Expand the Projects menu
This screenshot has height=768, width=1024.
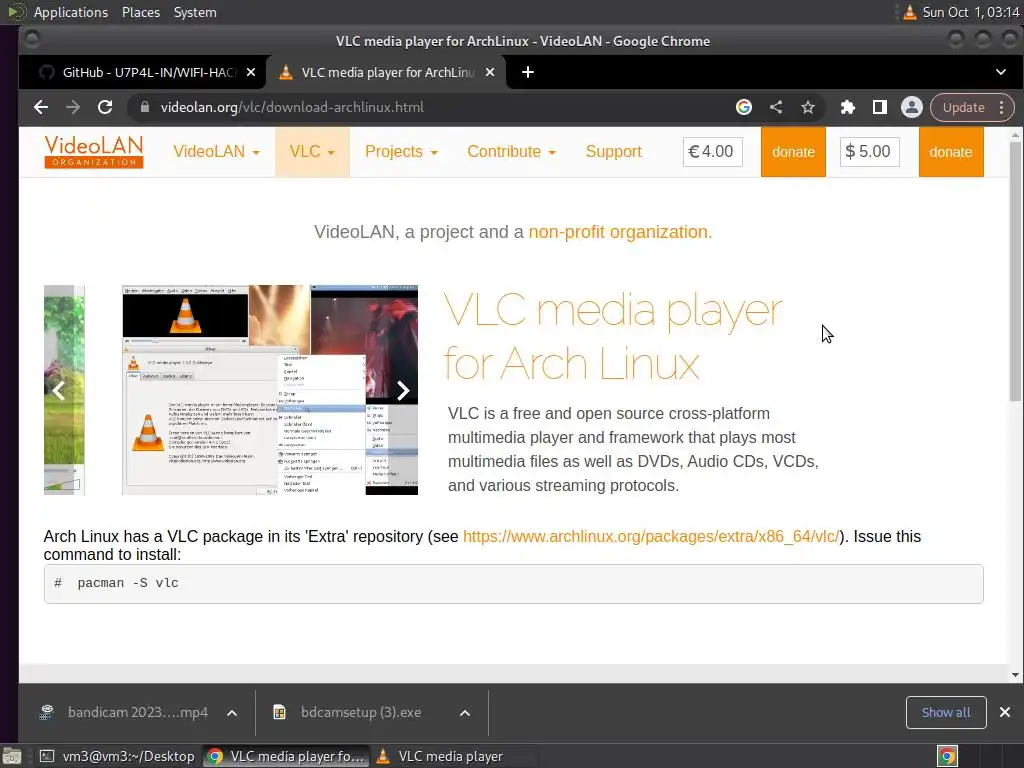401,152
